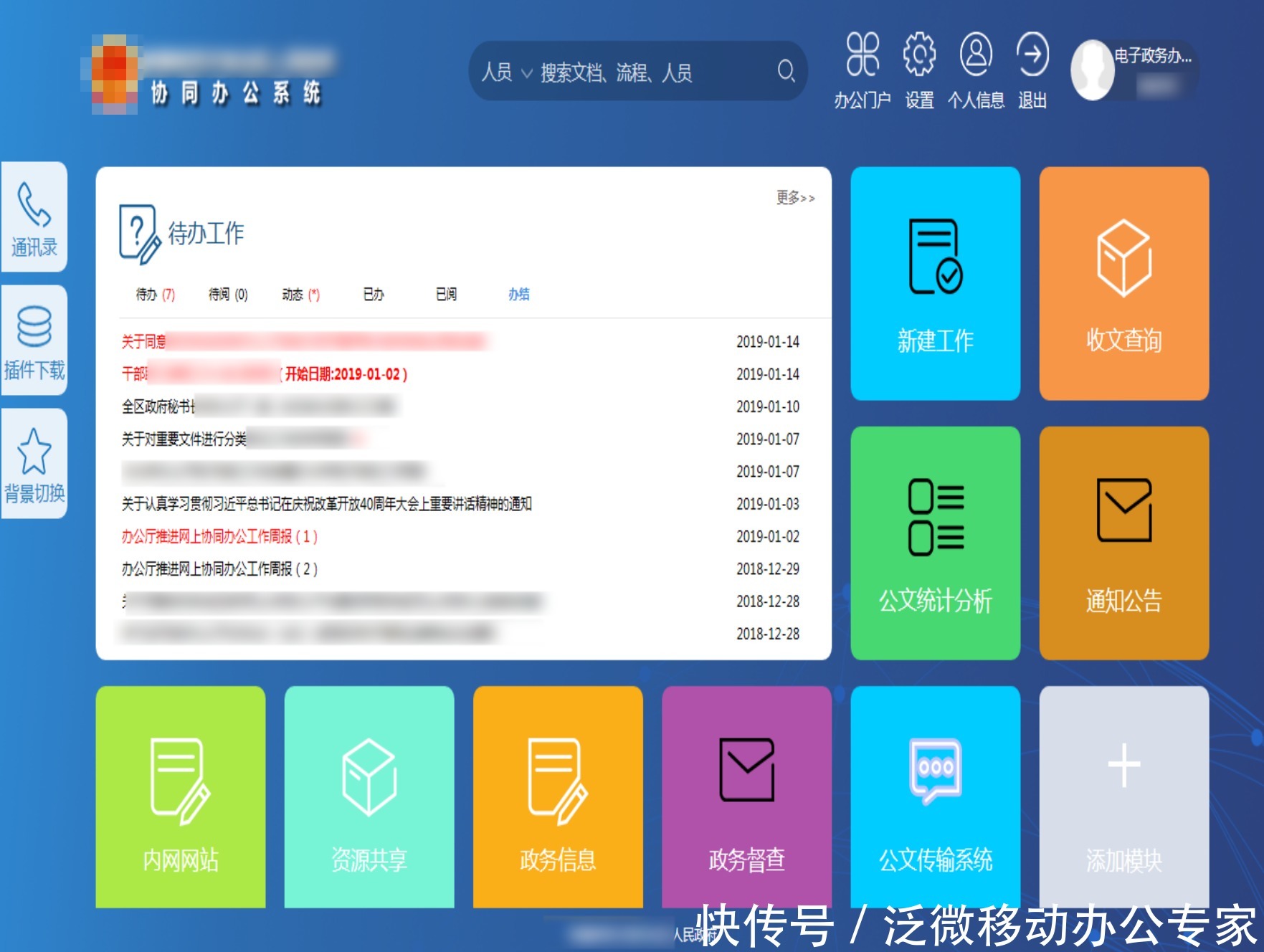Open the 关于认真学习贯彻 notice item
1264x952 pixels.
click(326, 504)
